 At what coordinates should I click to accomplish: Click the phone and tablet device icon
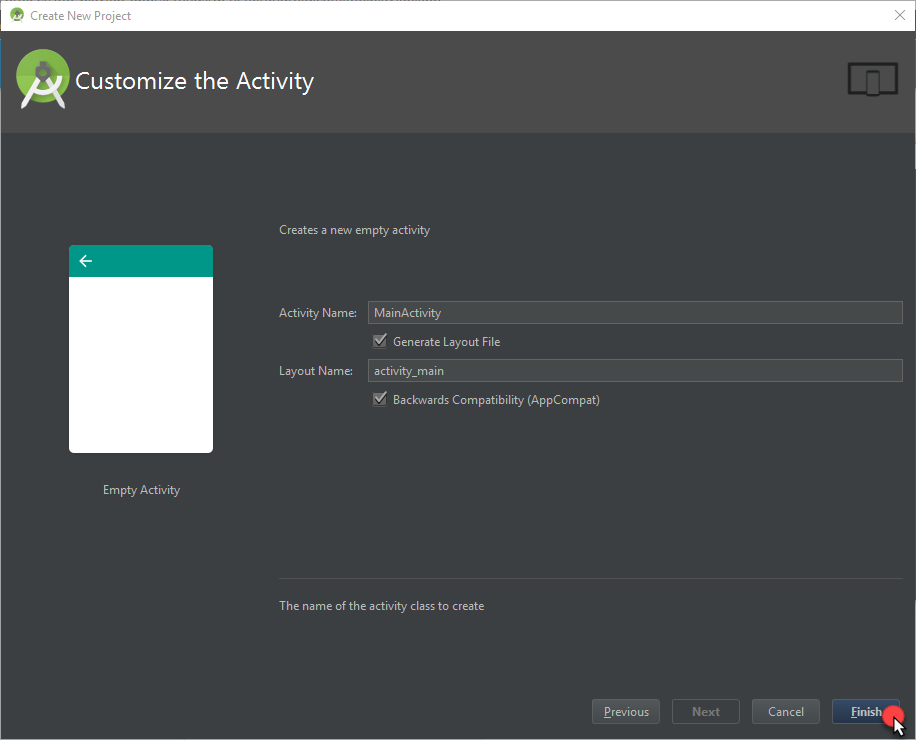click(x=873, y=79)
